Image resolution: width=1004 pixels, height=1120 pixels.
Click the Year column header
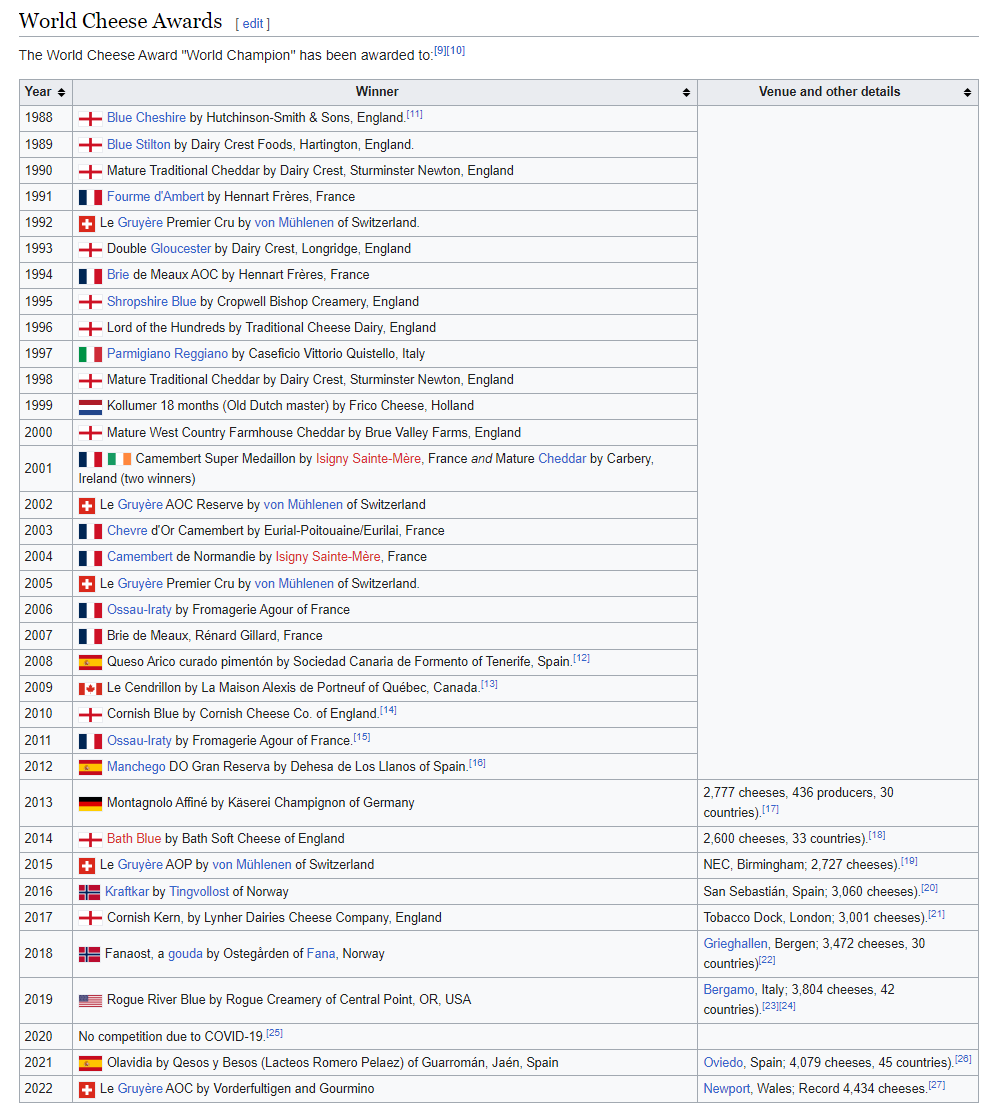tap(46, 93)
